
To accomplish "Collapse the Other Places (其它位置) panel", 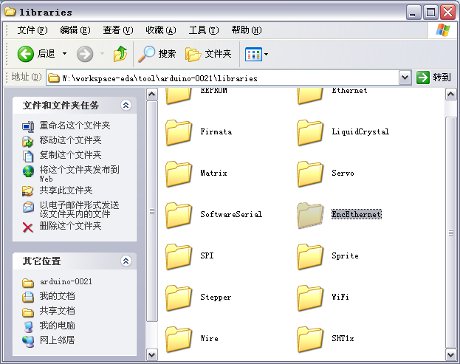I will [x=126, y=261].
